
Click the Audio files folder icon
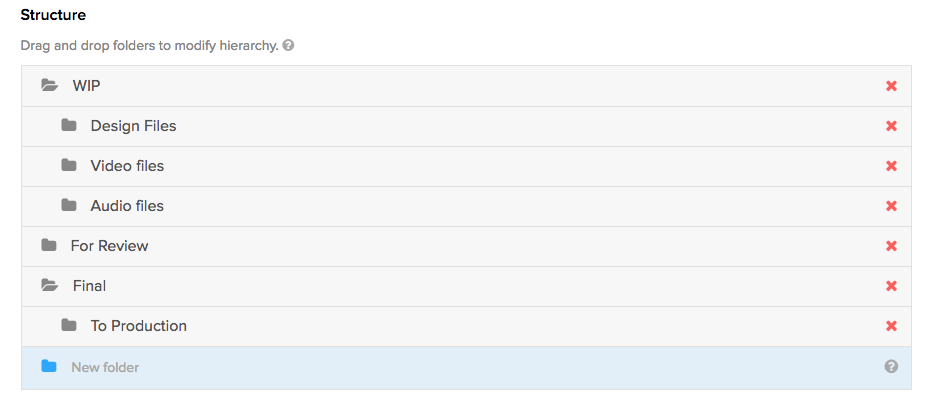click(69, 206)
